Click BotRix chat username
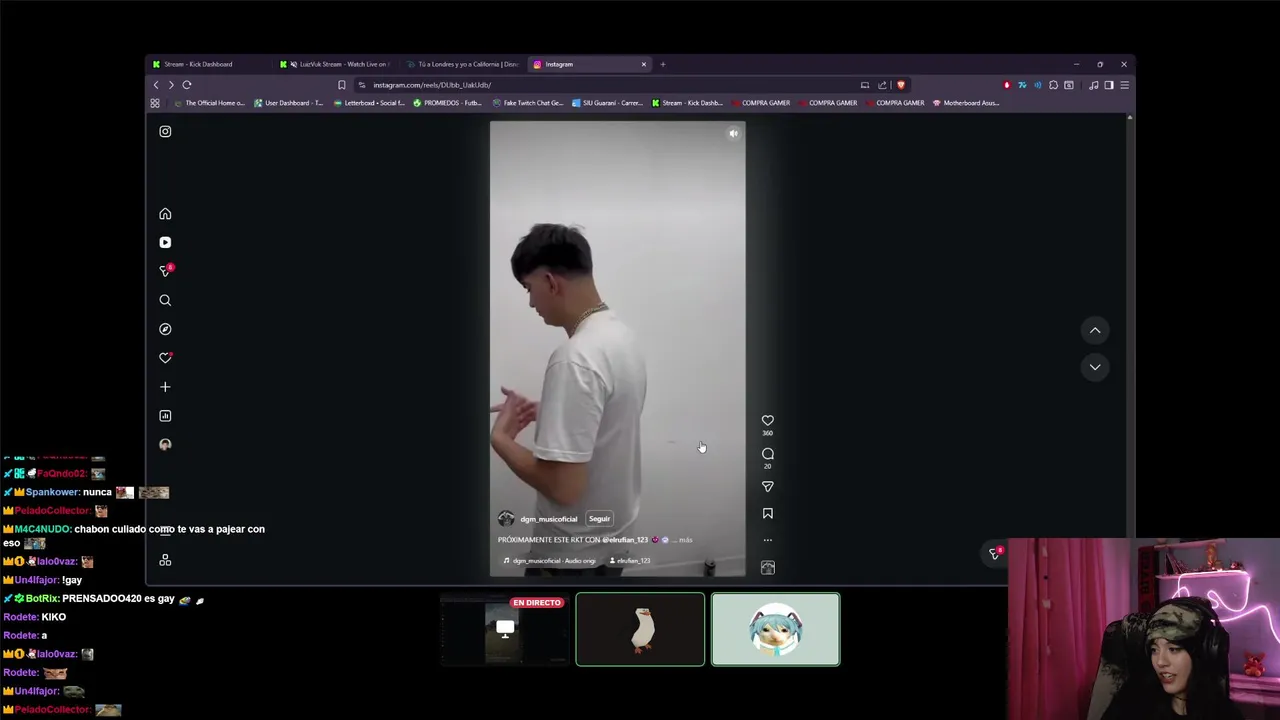 (42, 599)
